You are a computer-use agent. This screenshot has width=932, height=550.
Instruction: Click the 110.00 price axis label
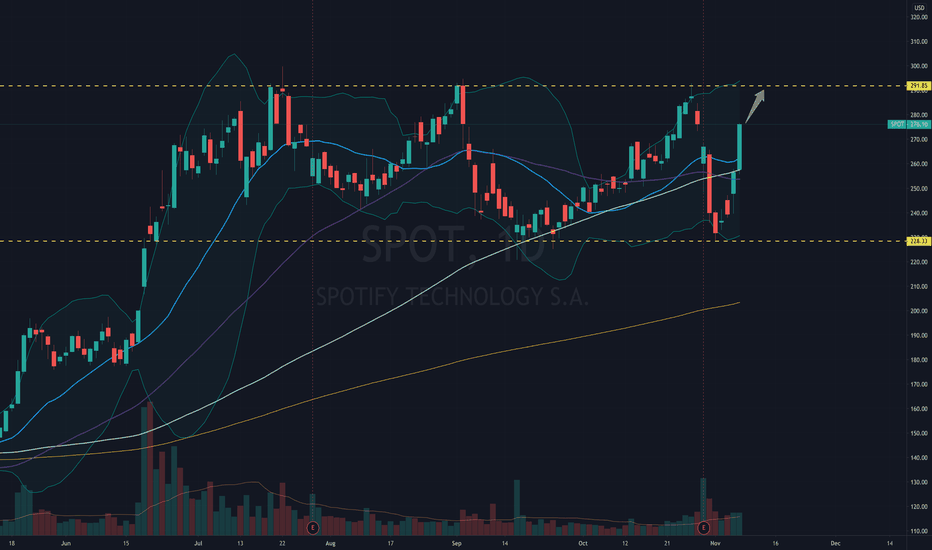tap(918, 531)
